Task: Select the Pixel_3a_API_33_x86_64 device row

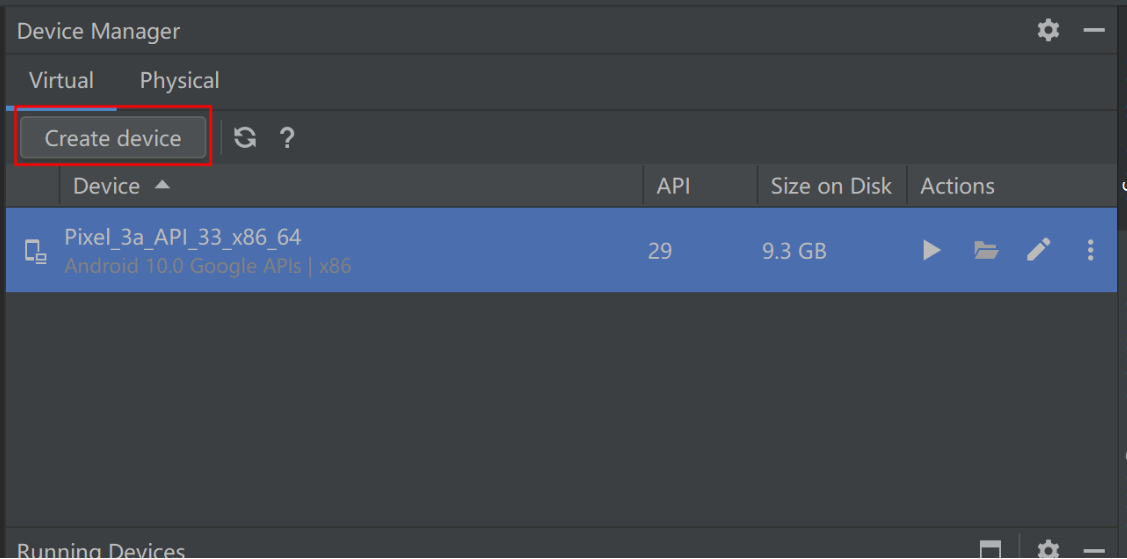Action: 561,250
